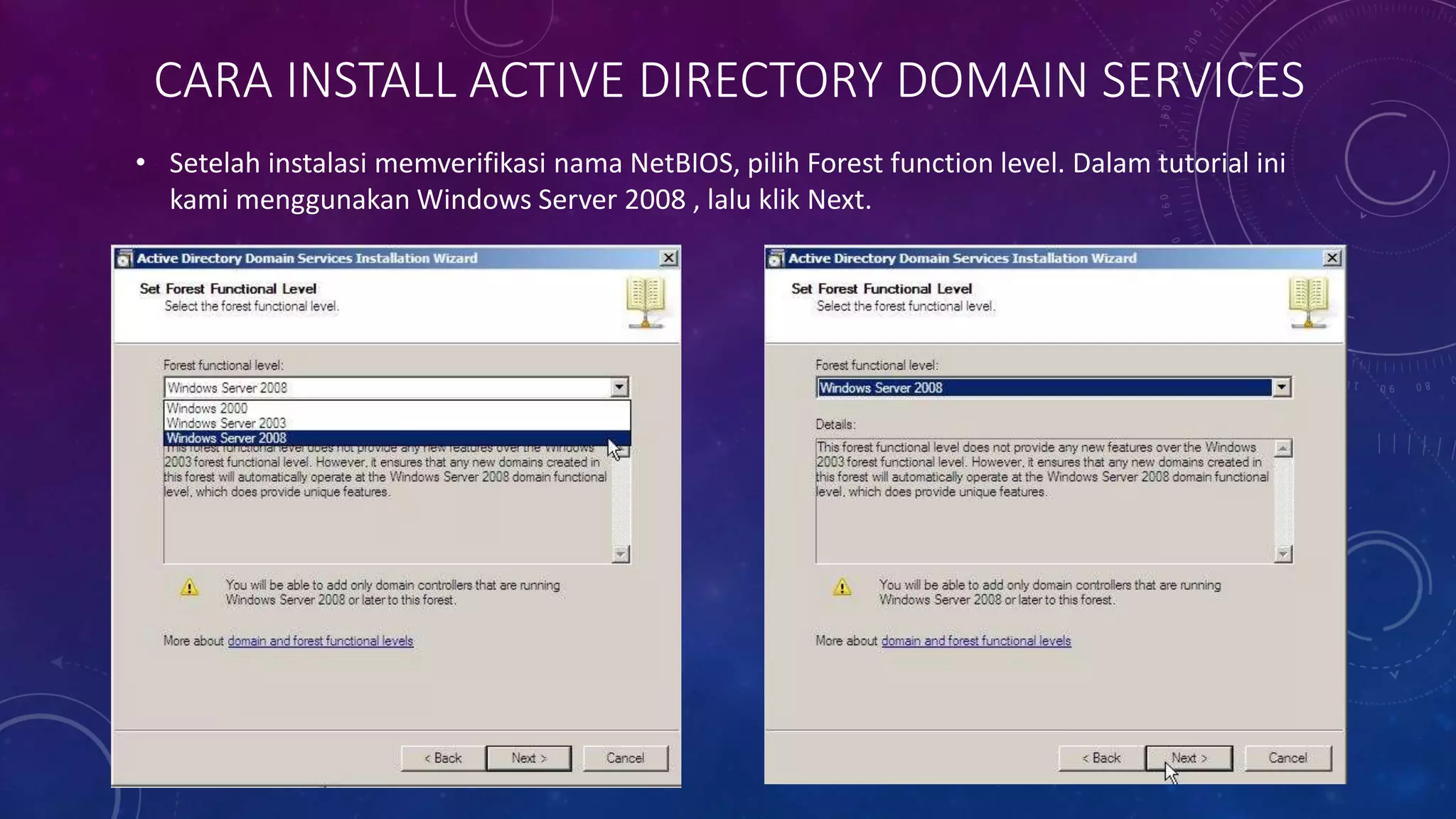The width and height of the screenshot is (1456, 819).
Task: Click the right wizard title bar icon
Action: (776, 259)
